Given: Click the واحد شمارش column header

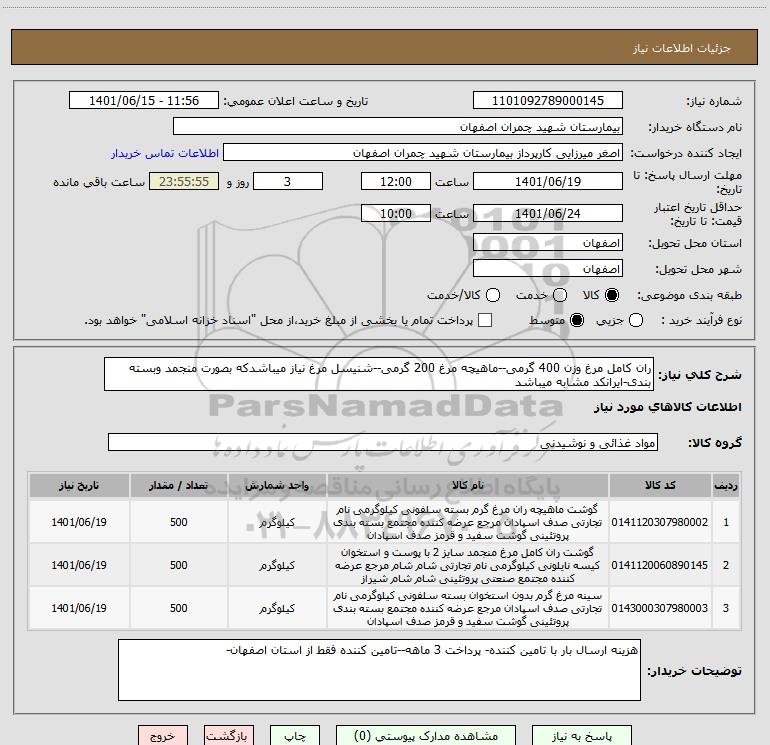Looking at the screenshot, I should tap(277, 485).
